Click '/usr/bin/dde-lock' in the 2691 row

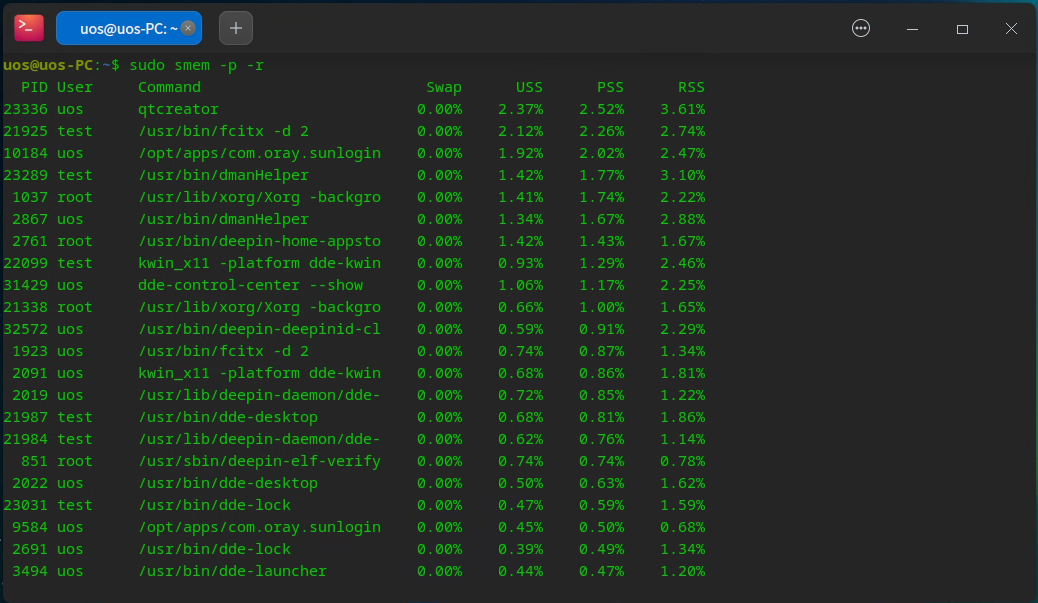click(x=214, y=549)
